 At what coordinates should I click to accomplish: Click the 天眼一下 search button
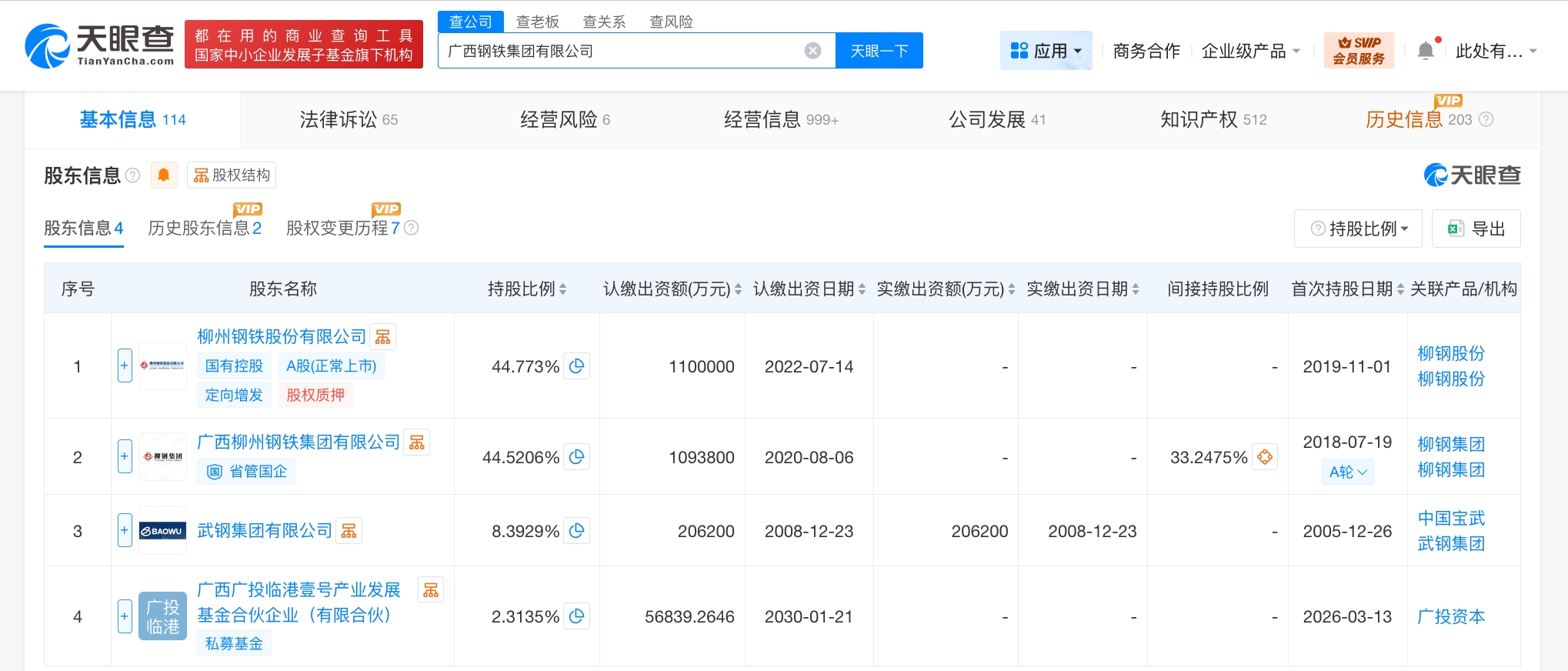879,51
